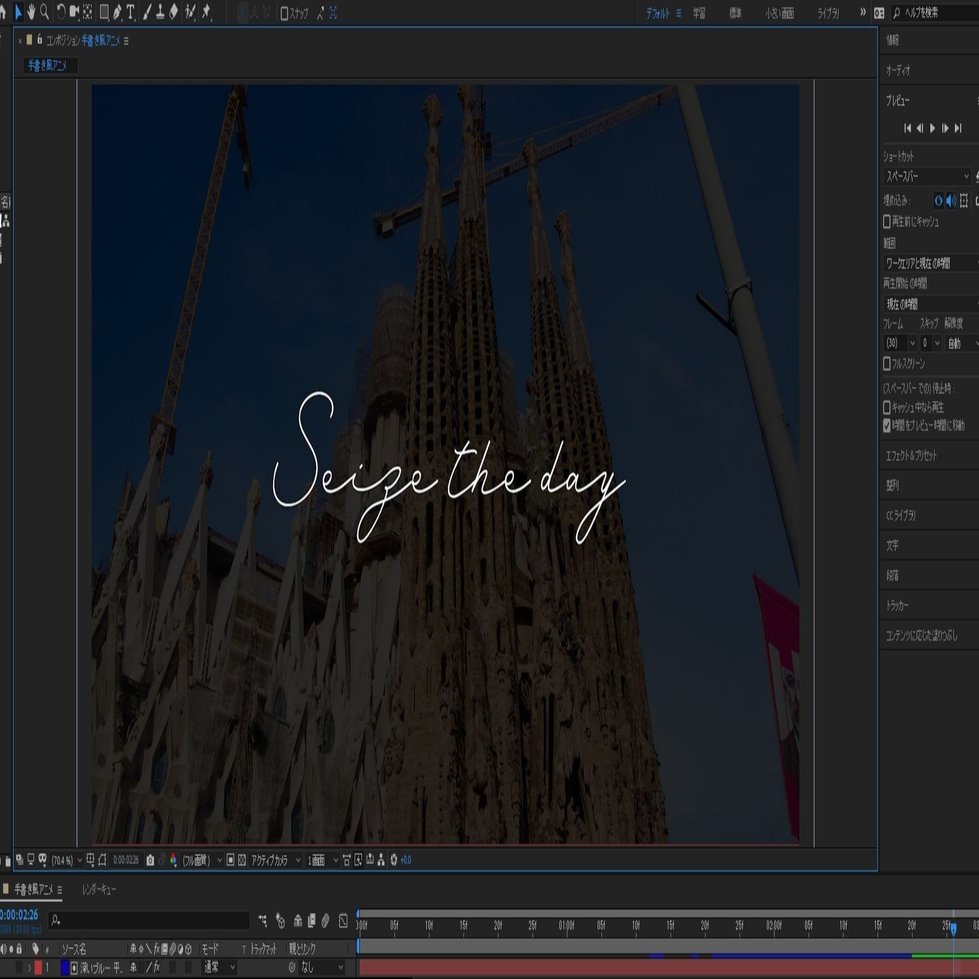
Task: Open the 1画面 view layout dropdown
Action: [x=322, y=860]
